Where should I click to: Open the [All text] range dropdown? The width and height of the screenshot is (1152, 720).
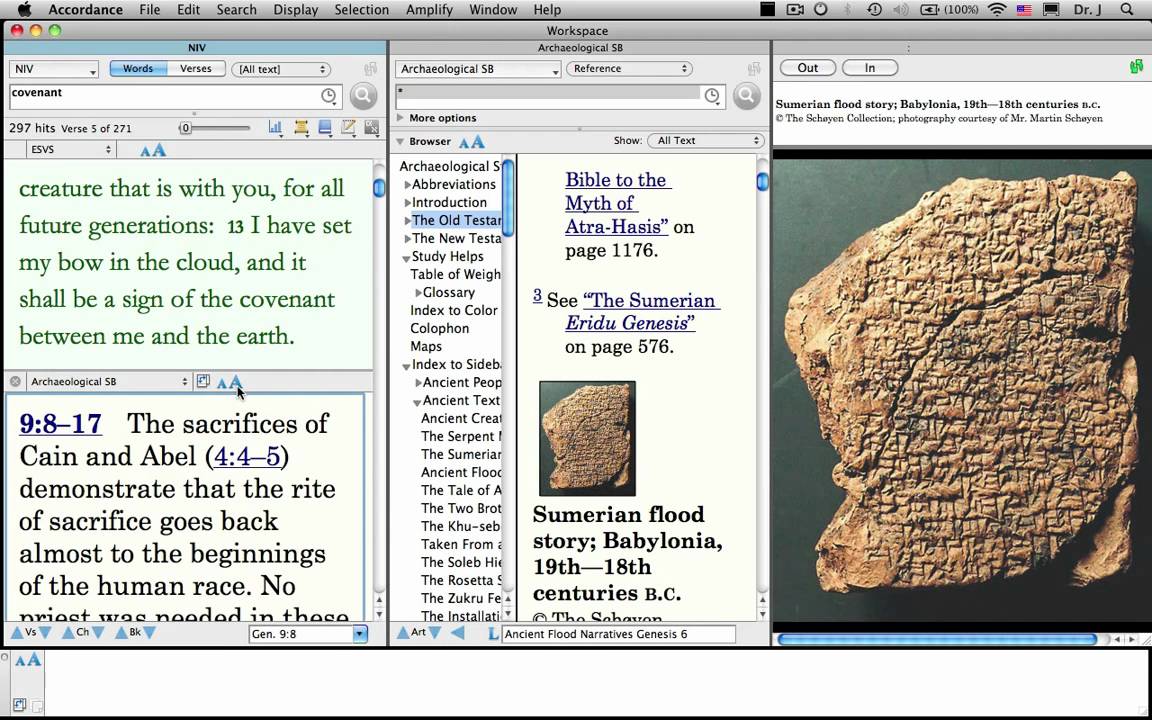[x=281, y=69]
